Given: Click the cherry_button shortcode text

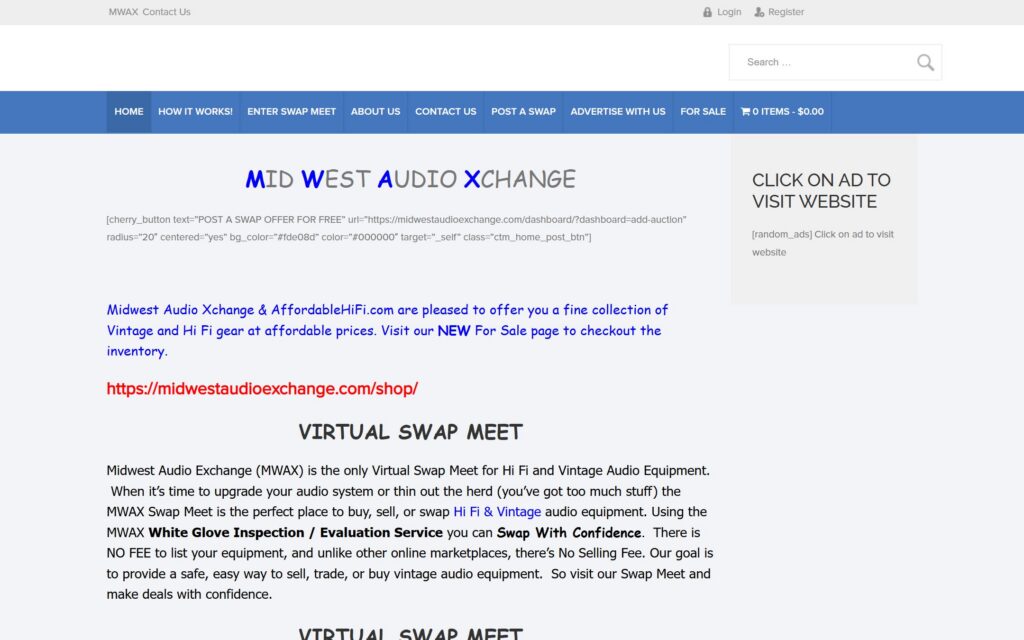Looking at the screenshot, I should (x=396, y=228).
